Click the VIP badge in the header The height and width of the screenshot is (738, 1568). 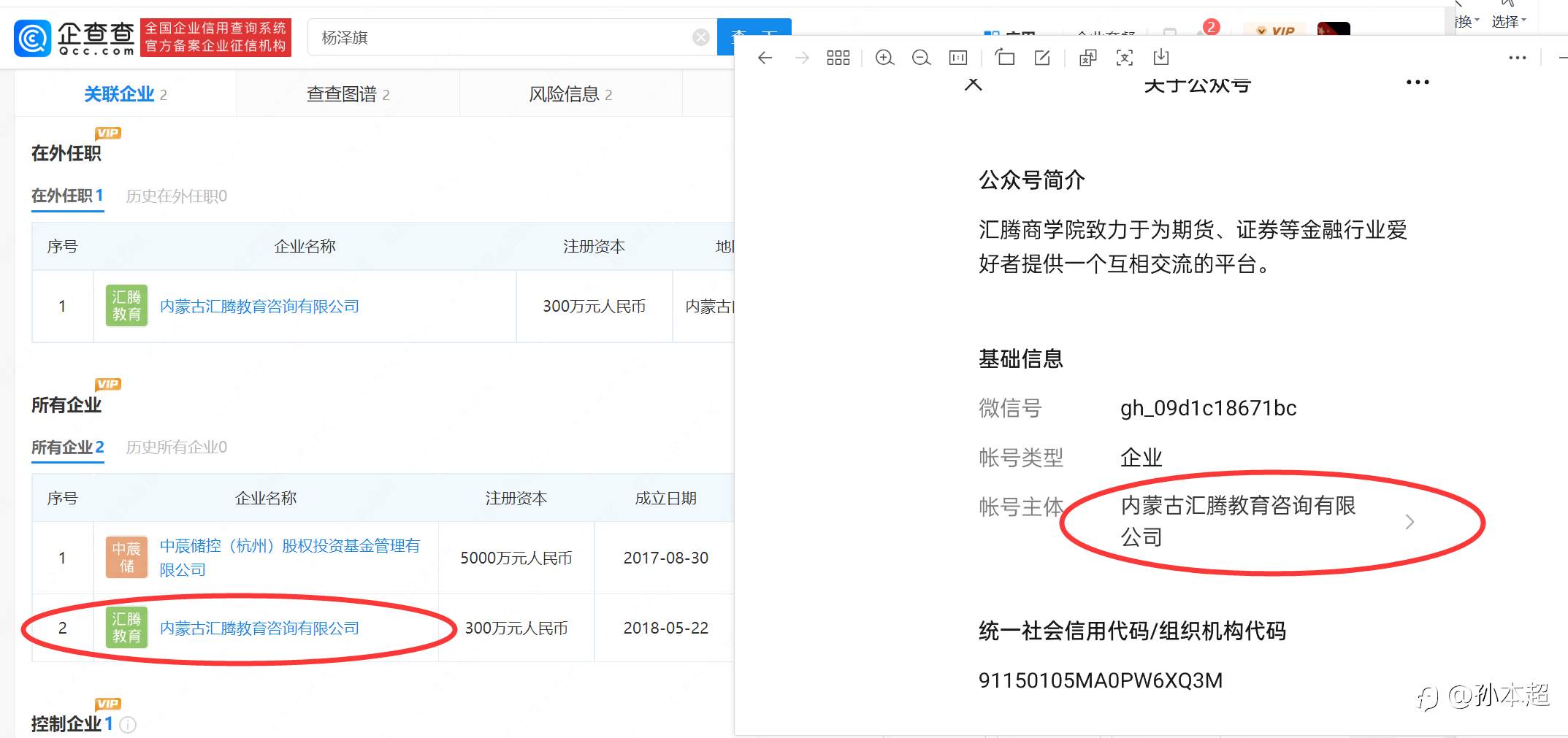[1275, 31]
